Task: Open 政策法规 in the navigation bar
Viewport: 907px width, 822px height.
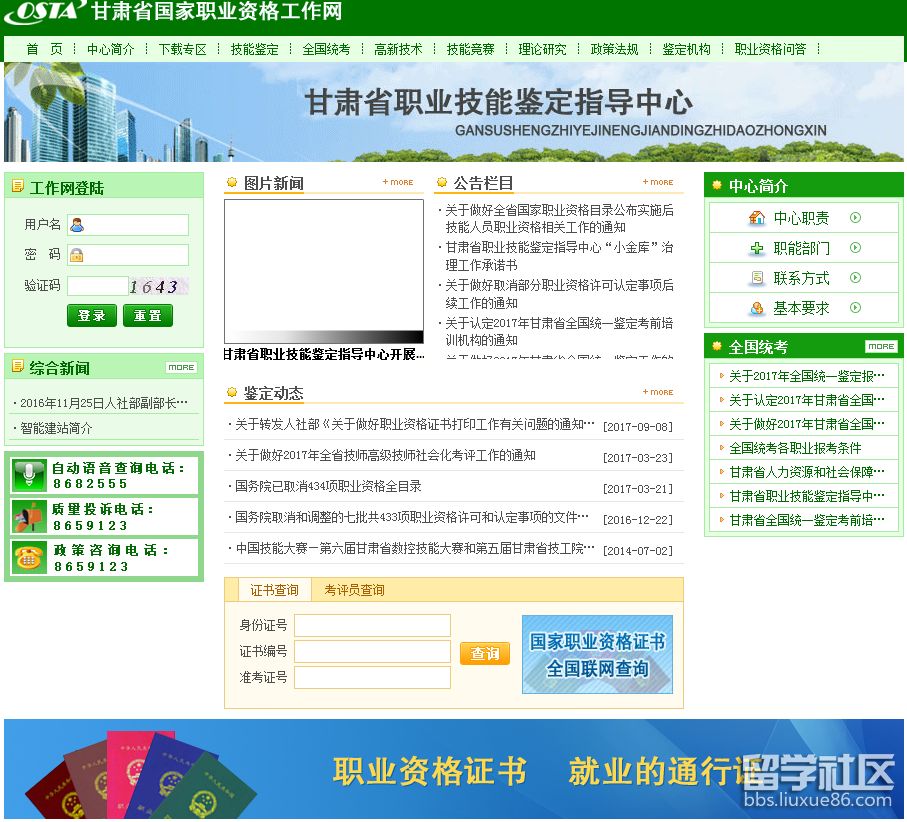Action: pos(614,49)
